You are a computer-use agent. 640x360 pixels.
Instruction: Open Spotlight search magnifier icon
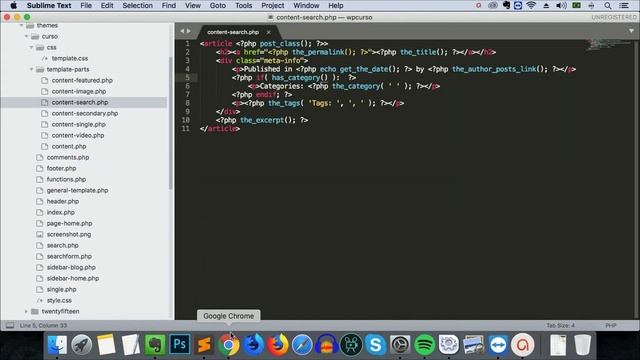(608, 5)
